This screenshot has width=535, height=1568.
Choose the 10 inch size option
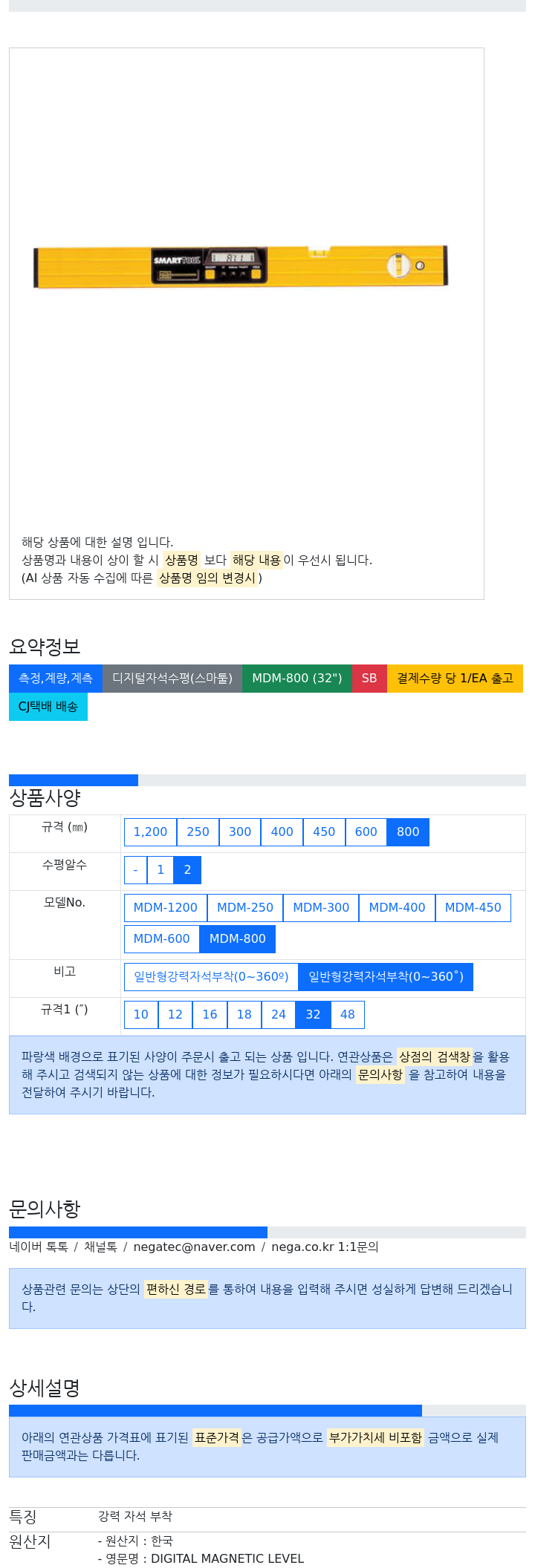tap(141, 1014)
